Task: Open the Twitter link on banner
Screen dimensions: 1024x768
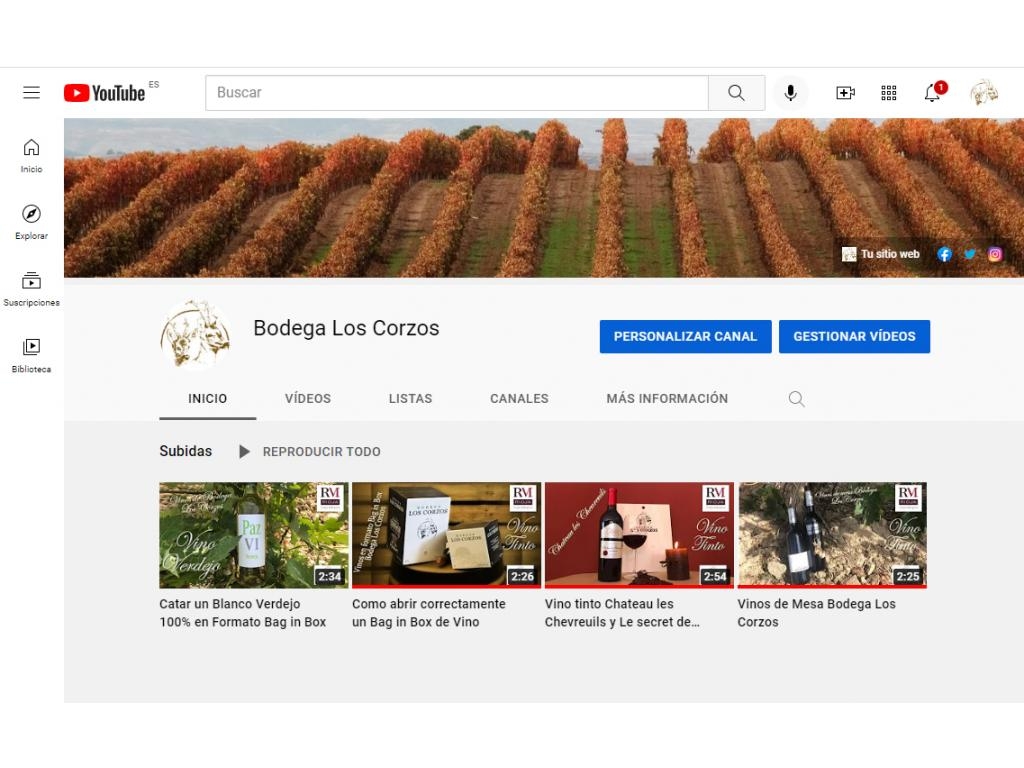Action: pos(970,254)
